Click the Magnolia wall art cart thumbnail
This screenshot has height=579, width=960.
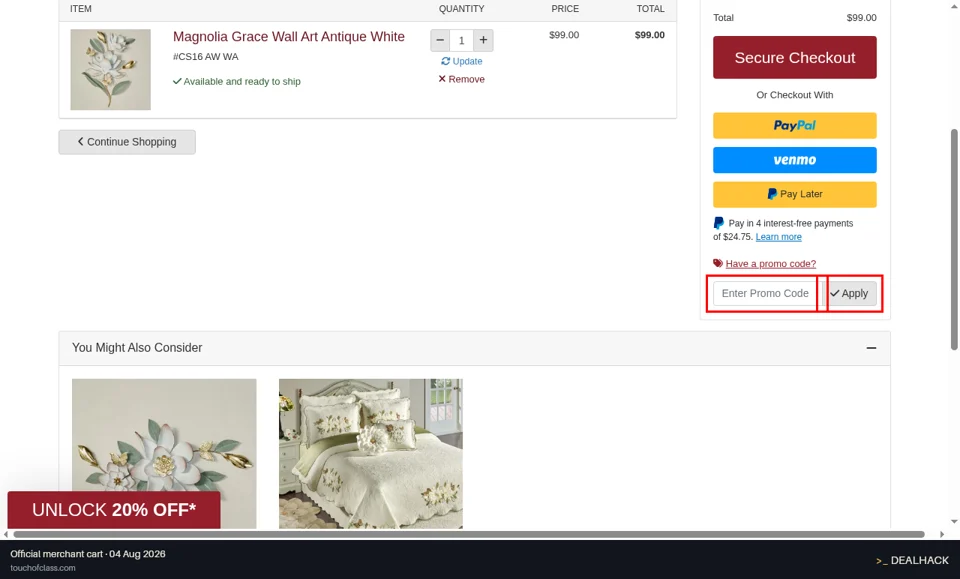point(110,70)
